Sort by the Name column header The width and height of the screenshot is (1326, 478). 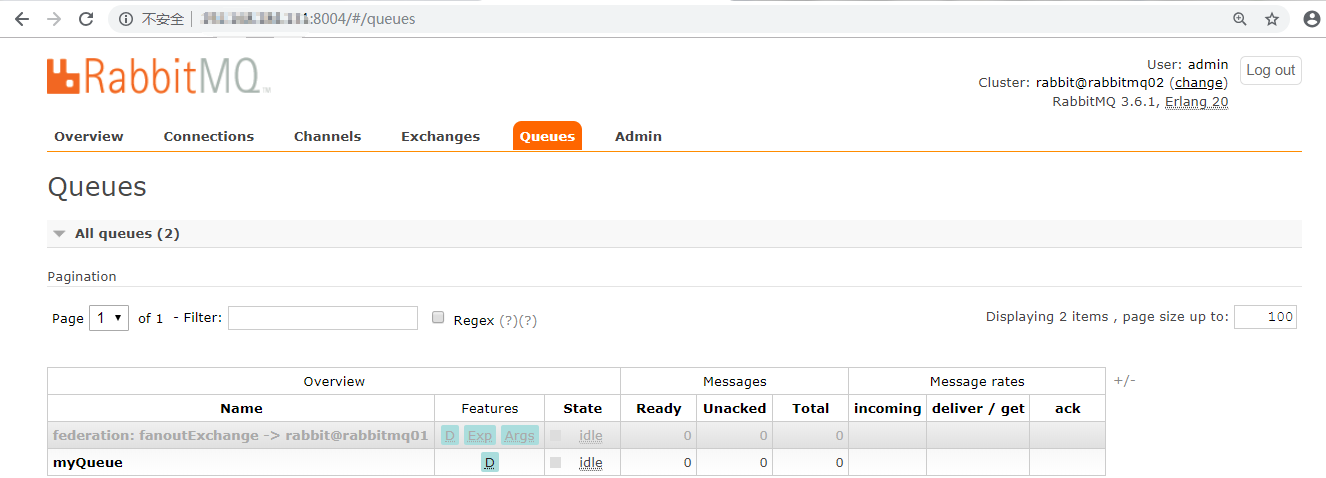pyautogui.click(x=241, y=408)
